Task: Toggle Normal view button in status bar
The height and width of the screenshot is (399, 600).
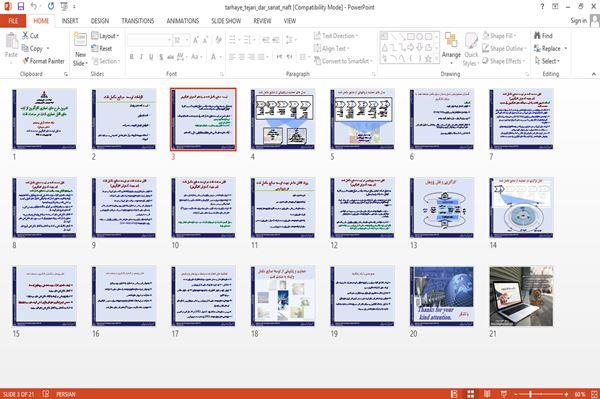Action: (x=454, y=394)
